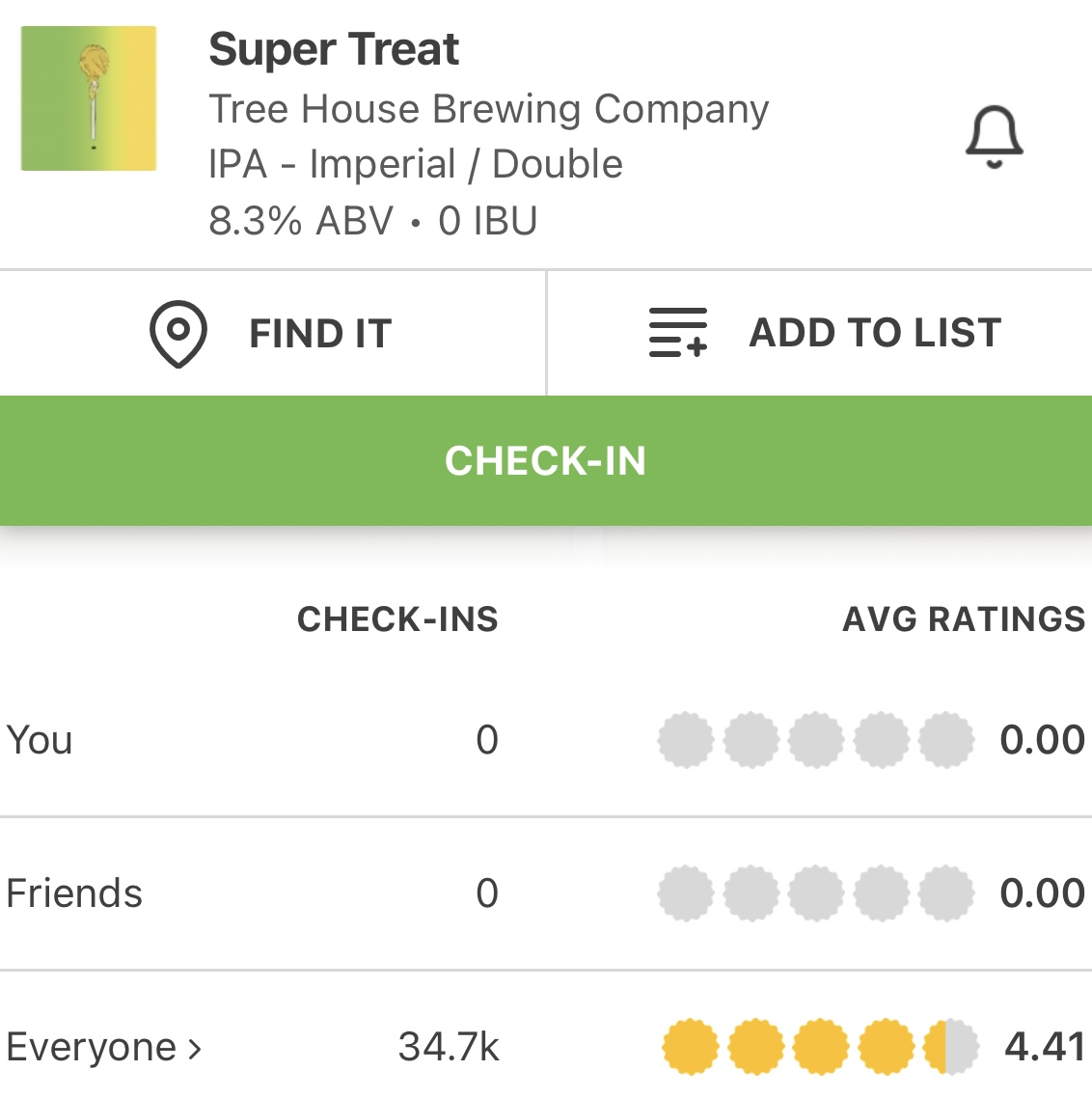Tap the FIND IT label
The width and height of the screenshot is (1092, 1098).
[320, 334]
